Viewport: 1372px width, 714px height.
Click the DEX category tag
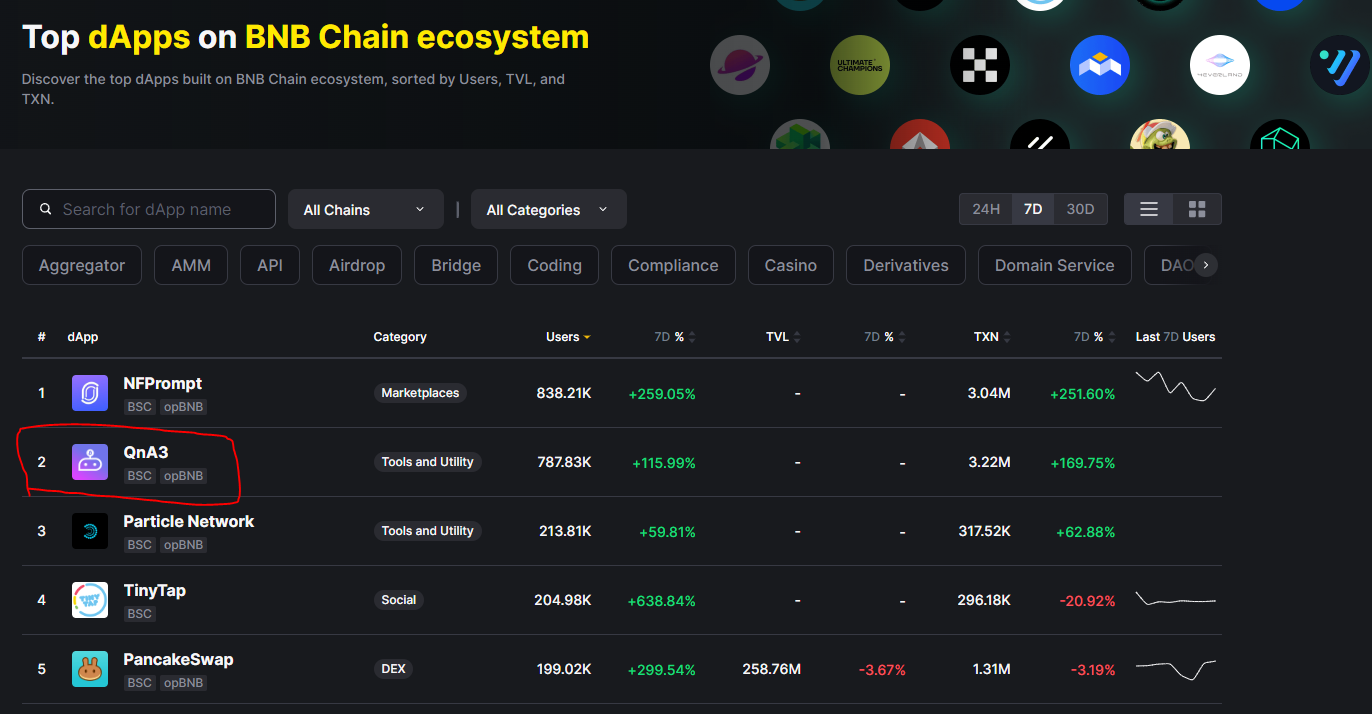pos(394,669)
